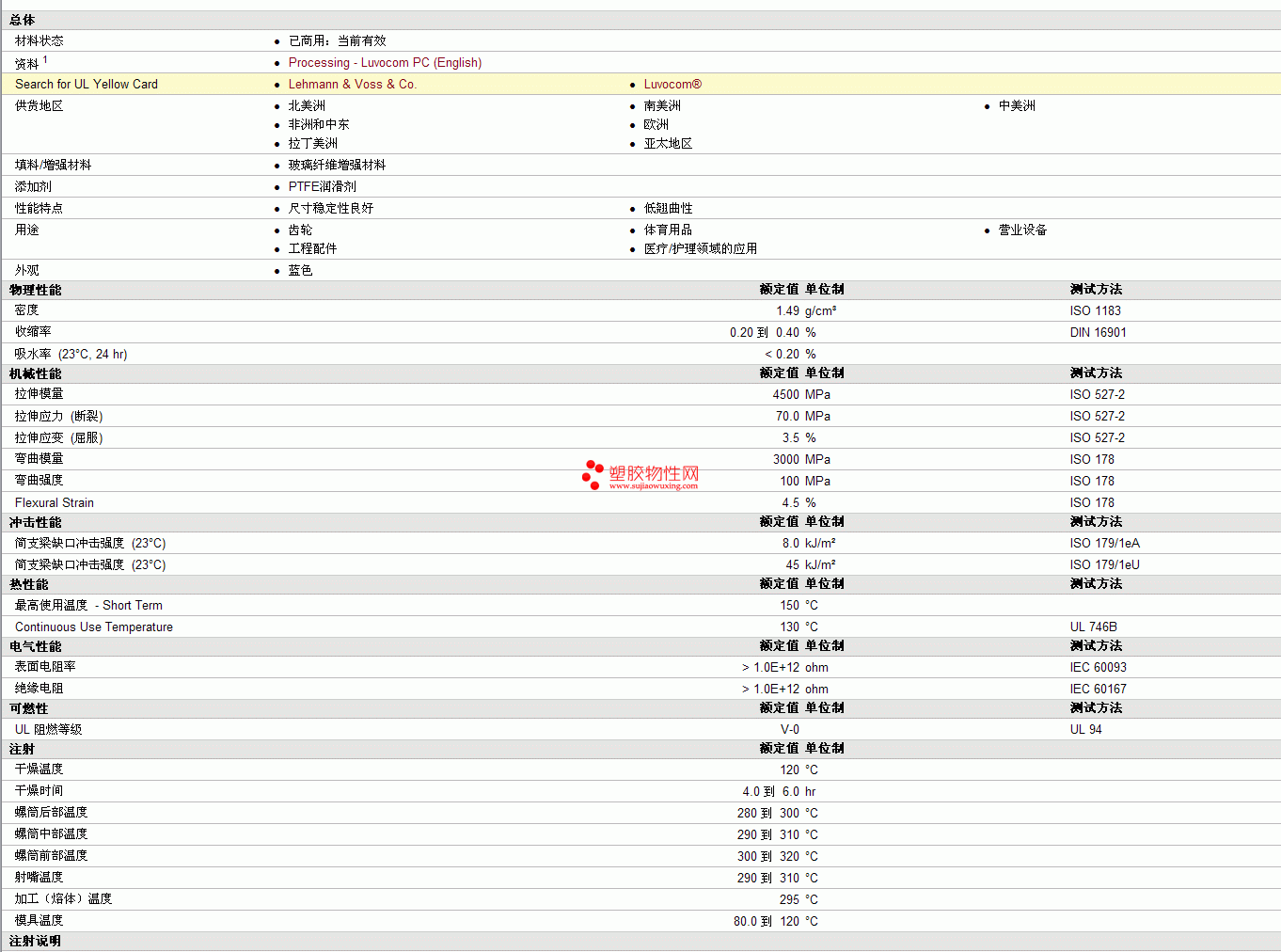This screenshot has height=952, width=1281.
Task: Click the '玻璃纤维增强材料' filler text
Action: click(x=338, y=165)
